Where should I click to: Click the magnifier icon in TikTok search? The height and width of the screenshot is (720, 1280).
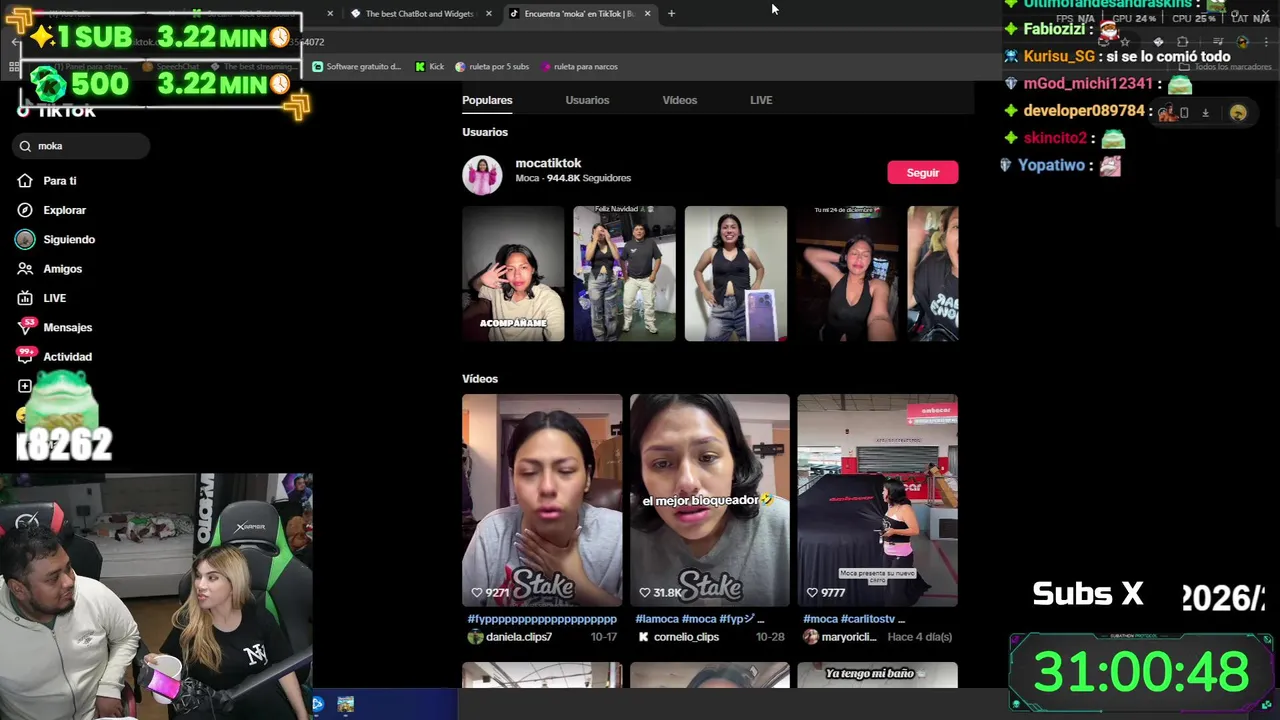coord(25,146)
